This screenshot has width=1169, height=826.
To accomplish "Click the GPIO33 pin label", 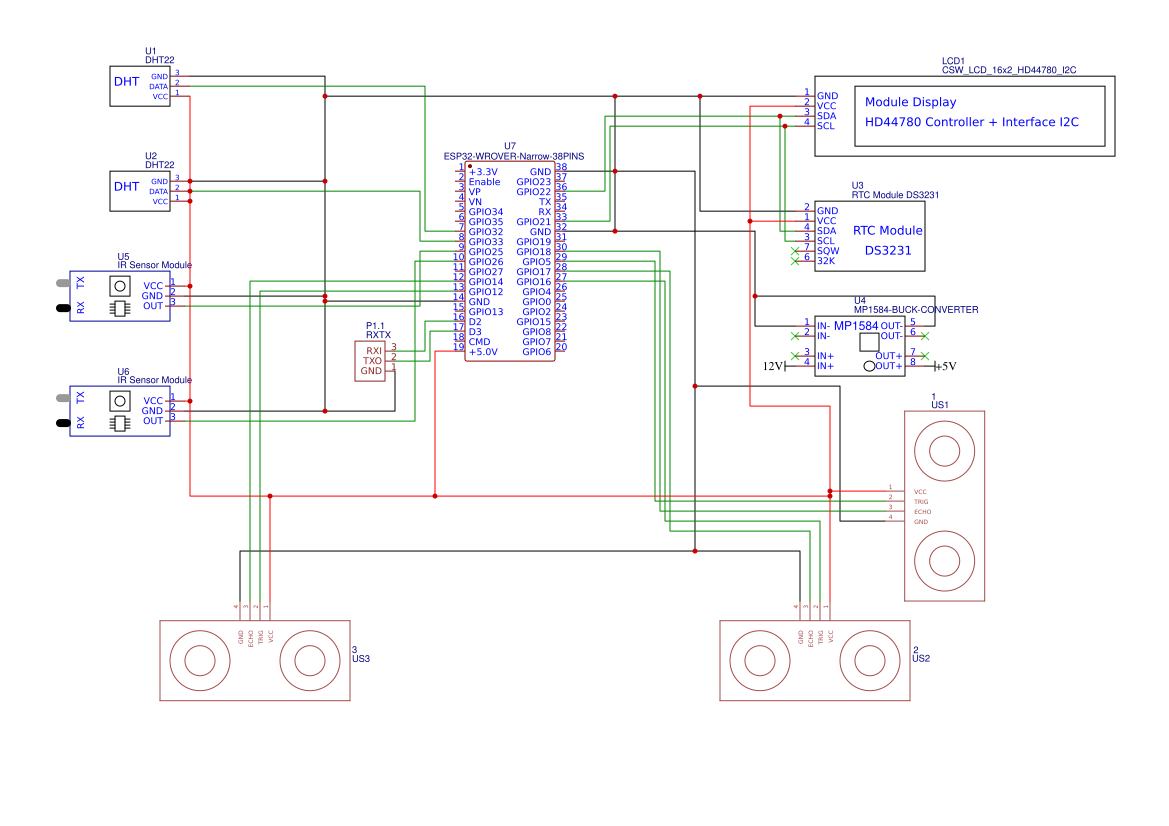I will tap(486, 242).
